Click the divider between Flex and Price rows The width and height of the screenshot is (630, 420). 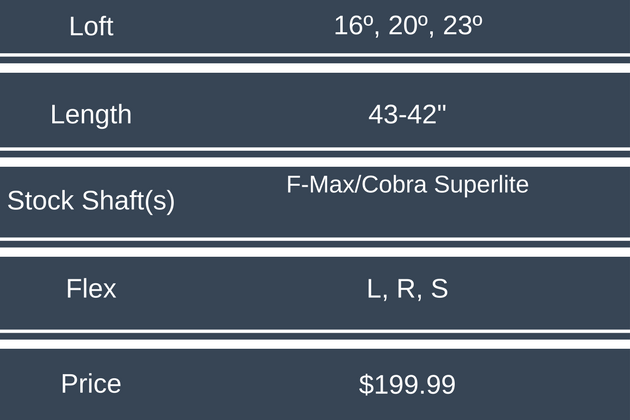[315, 339]
